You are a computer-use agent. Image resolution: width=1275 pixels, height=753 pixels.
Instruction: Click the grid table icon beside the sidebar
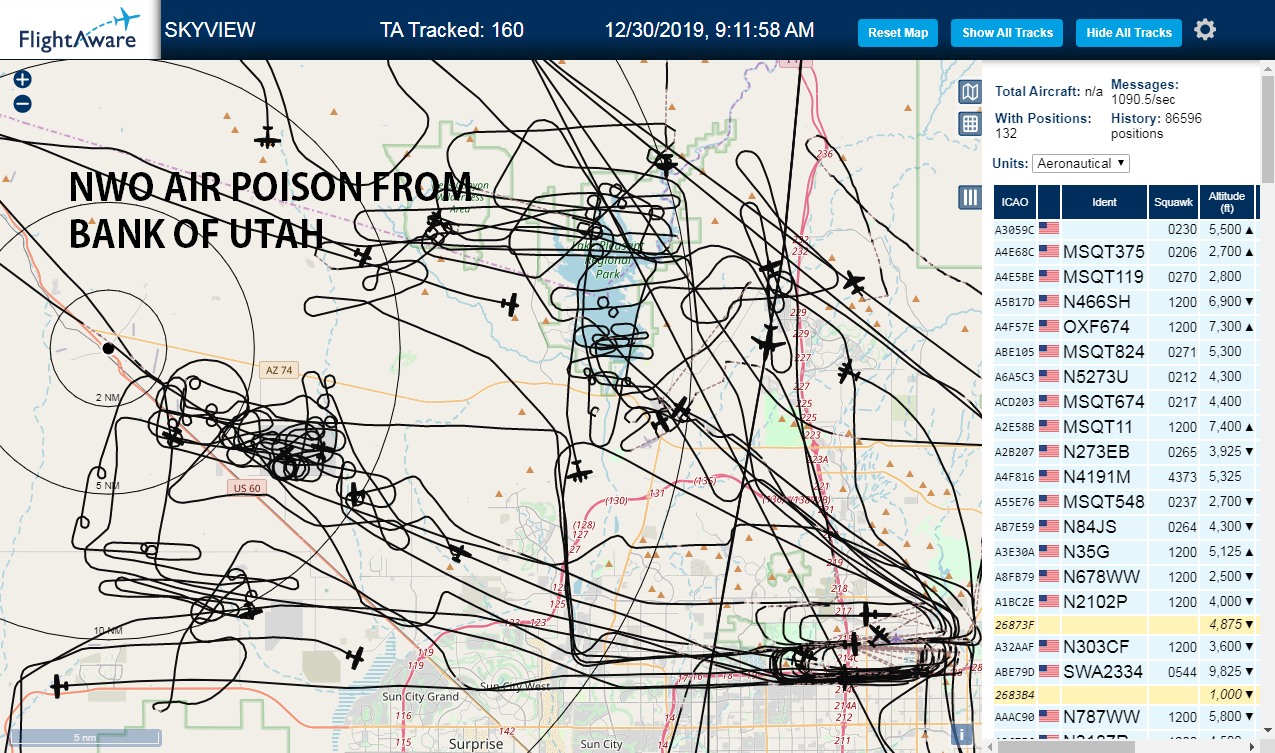pos(969,124)
